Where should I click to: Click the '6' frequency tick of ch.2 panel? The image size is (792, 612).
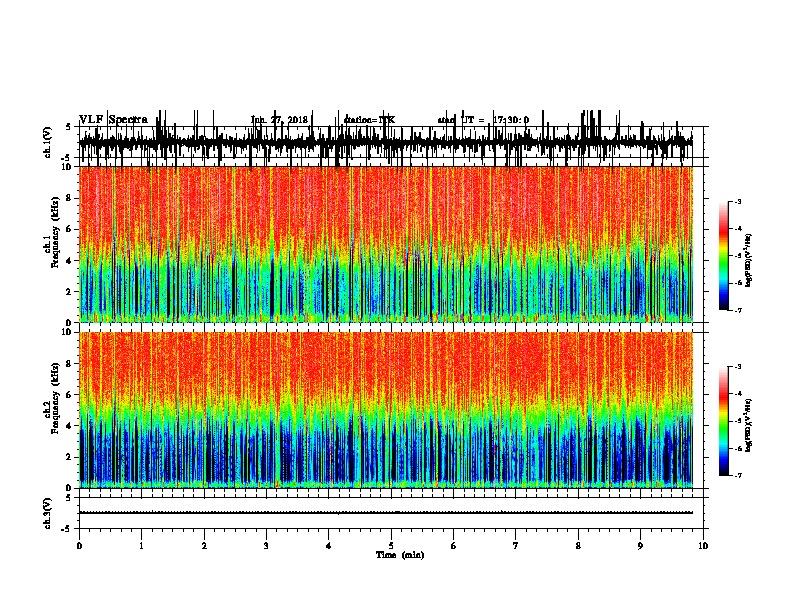pyautogui.click(x=69, y=395)
